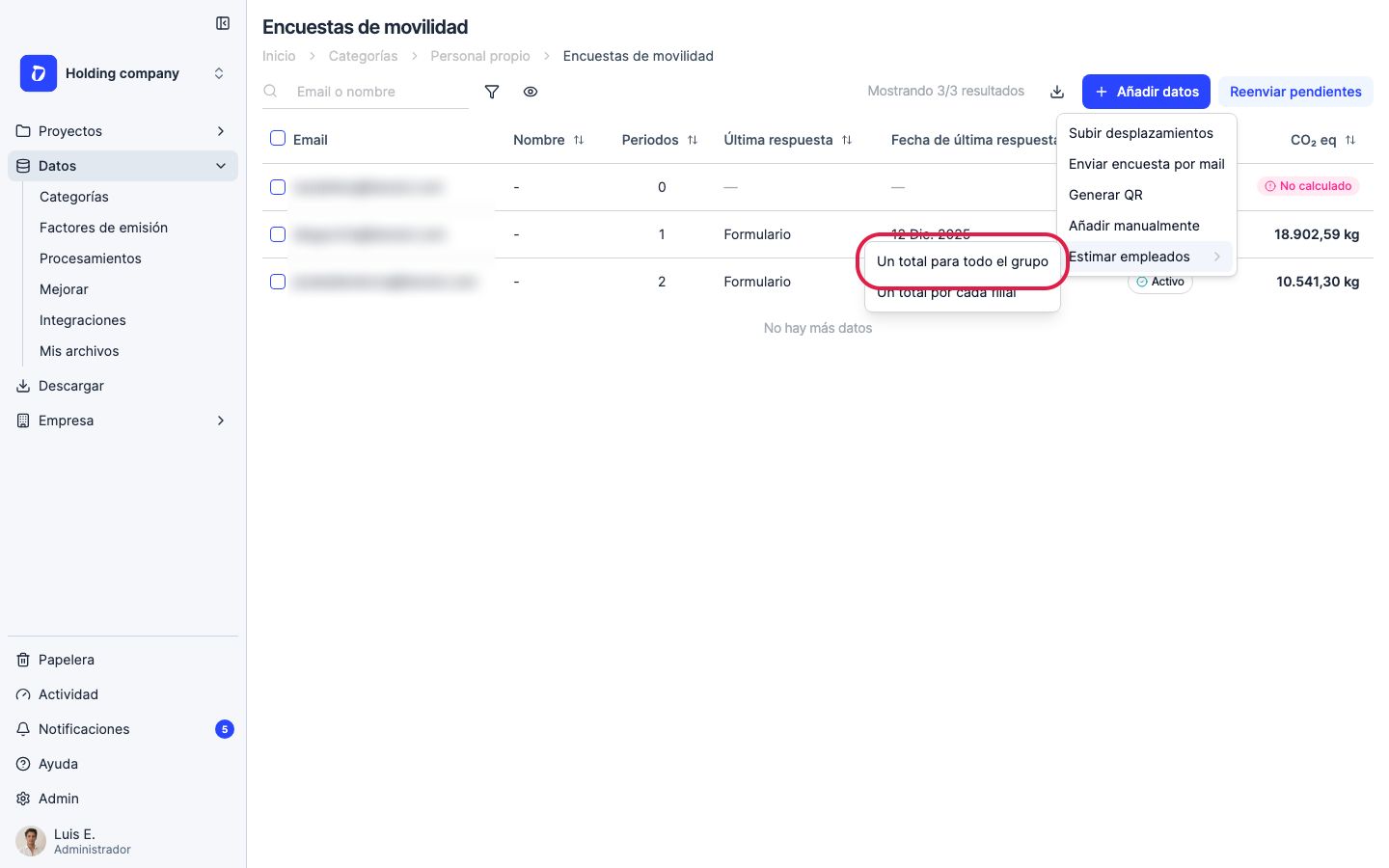Go to Categorías

click(x=74, y=197)
